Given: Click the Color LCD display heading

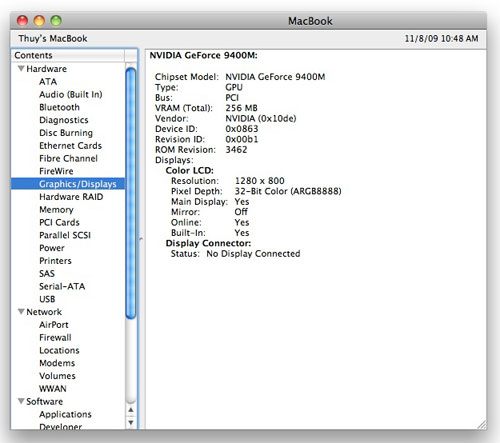Looking at the screenshot, I should click(189, 170).
